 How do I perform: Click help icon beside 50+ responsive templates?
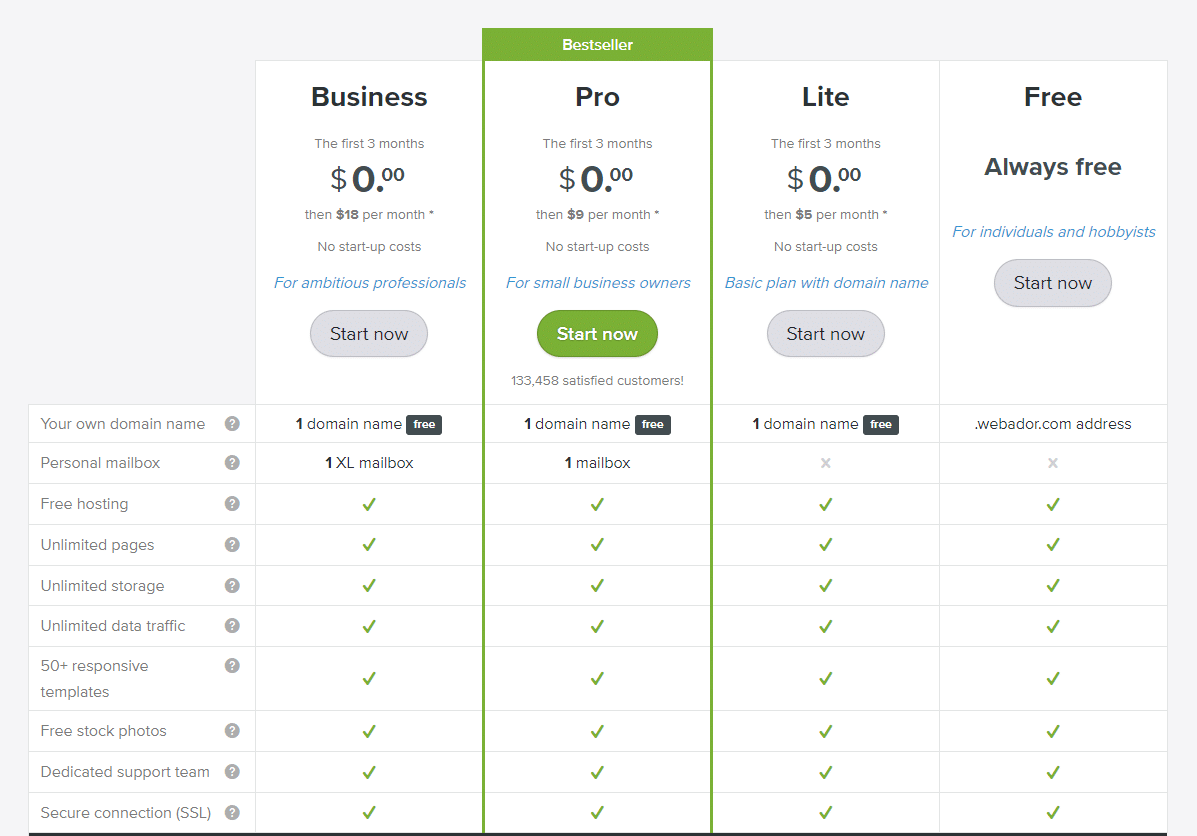[232, 666]
